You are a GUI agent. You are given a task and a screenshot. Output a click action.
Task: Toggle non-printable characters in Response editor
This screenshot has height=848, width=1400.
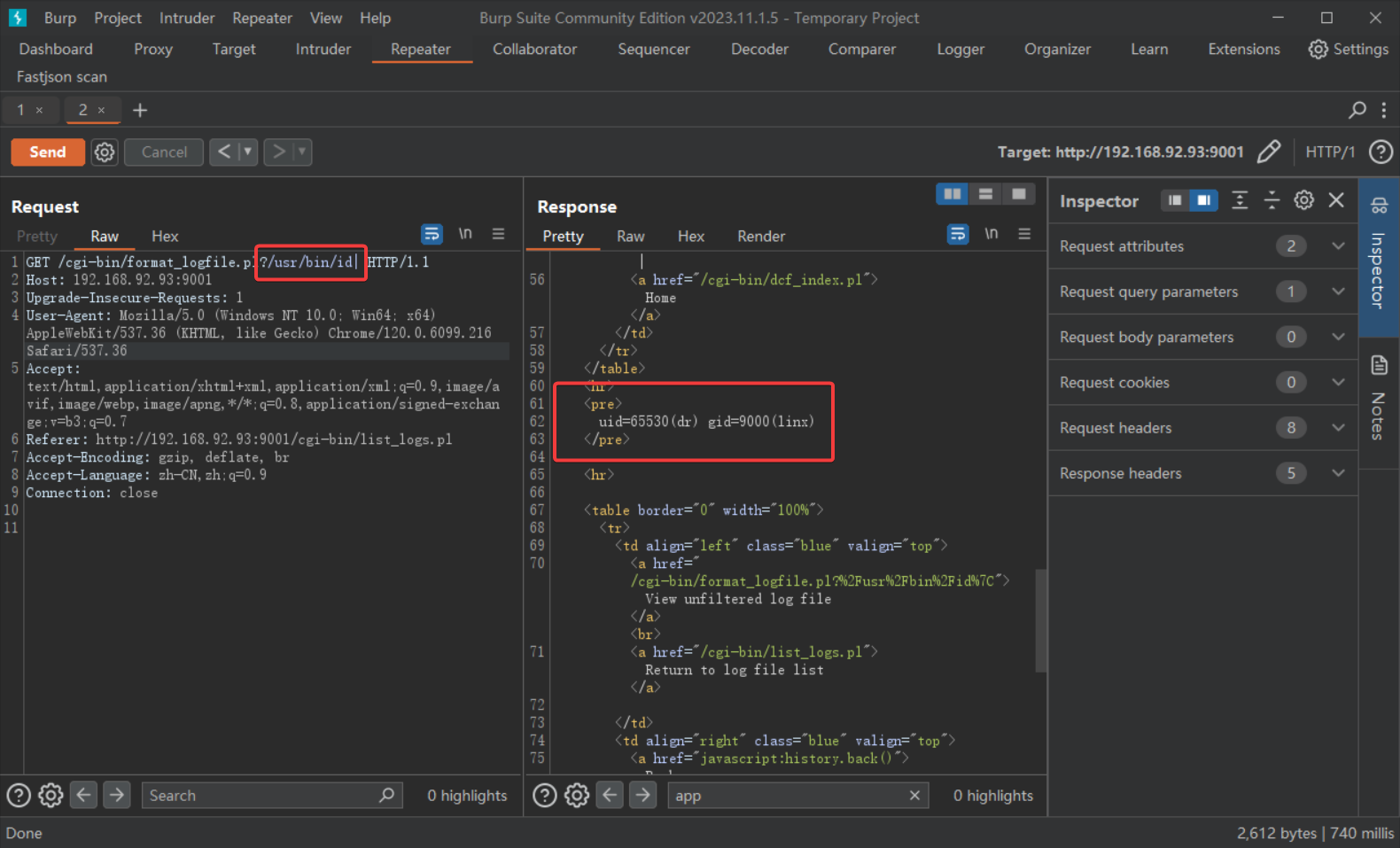[992, 234]
